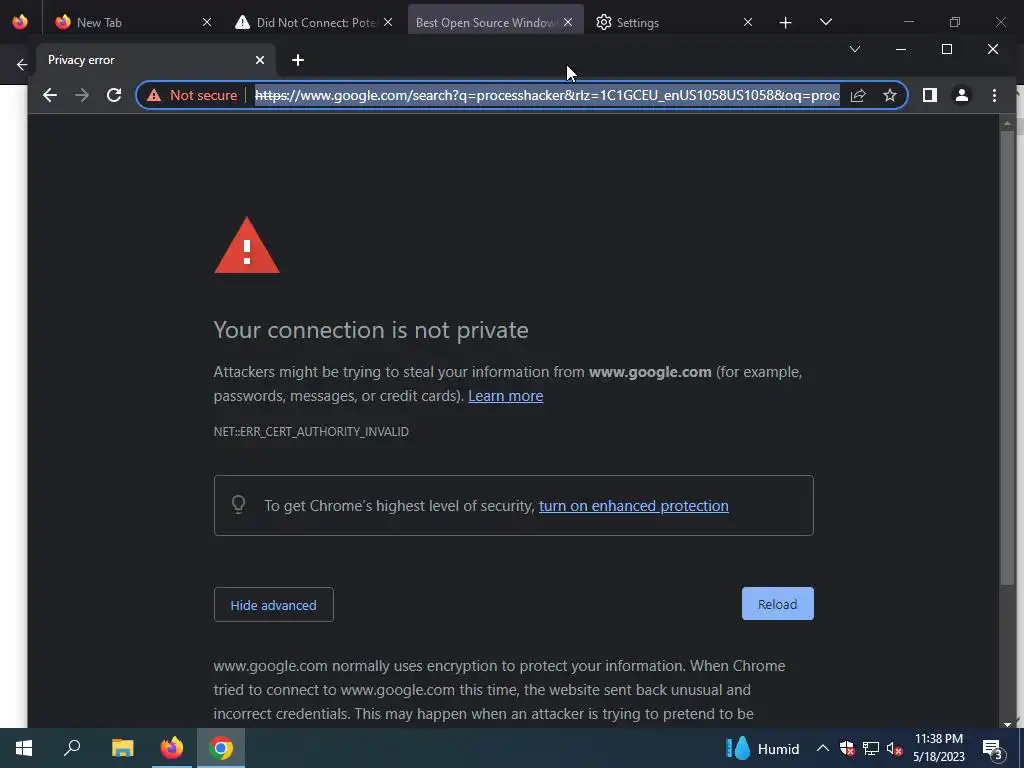This screenshot has width=1024, height=768.
Task: Go back in Chrome
Action: (50, 95)
